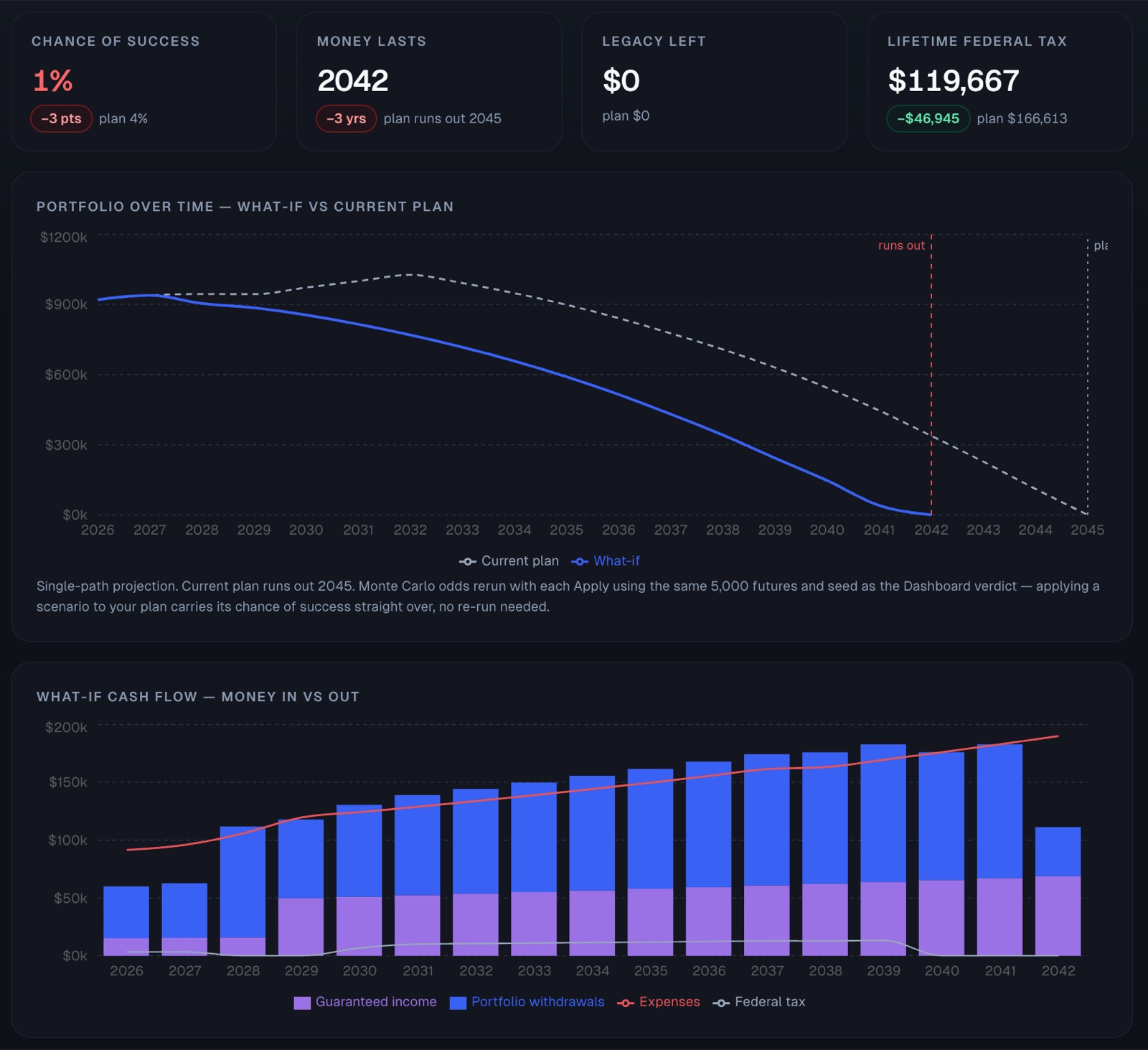Toggle the Current plan legend entry

[x=509, y=561]
